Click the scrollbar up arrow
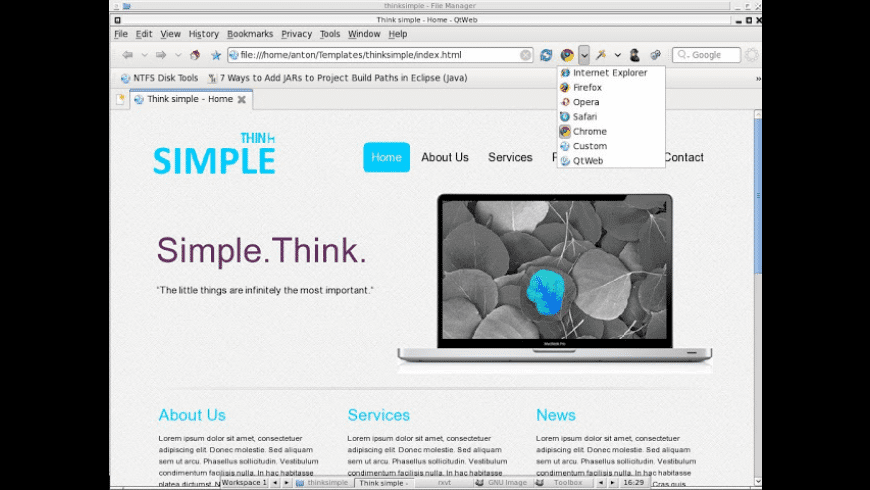This screenshot has width=870, height=490. (757, 114)
